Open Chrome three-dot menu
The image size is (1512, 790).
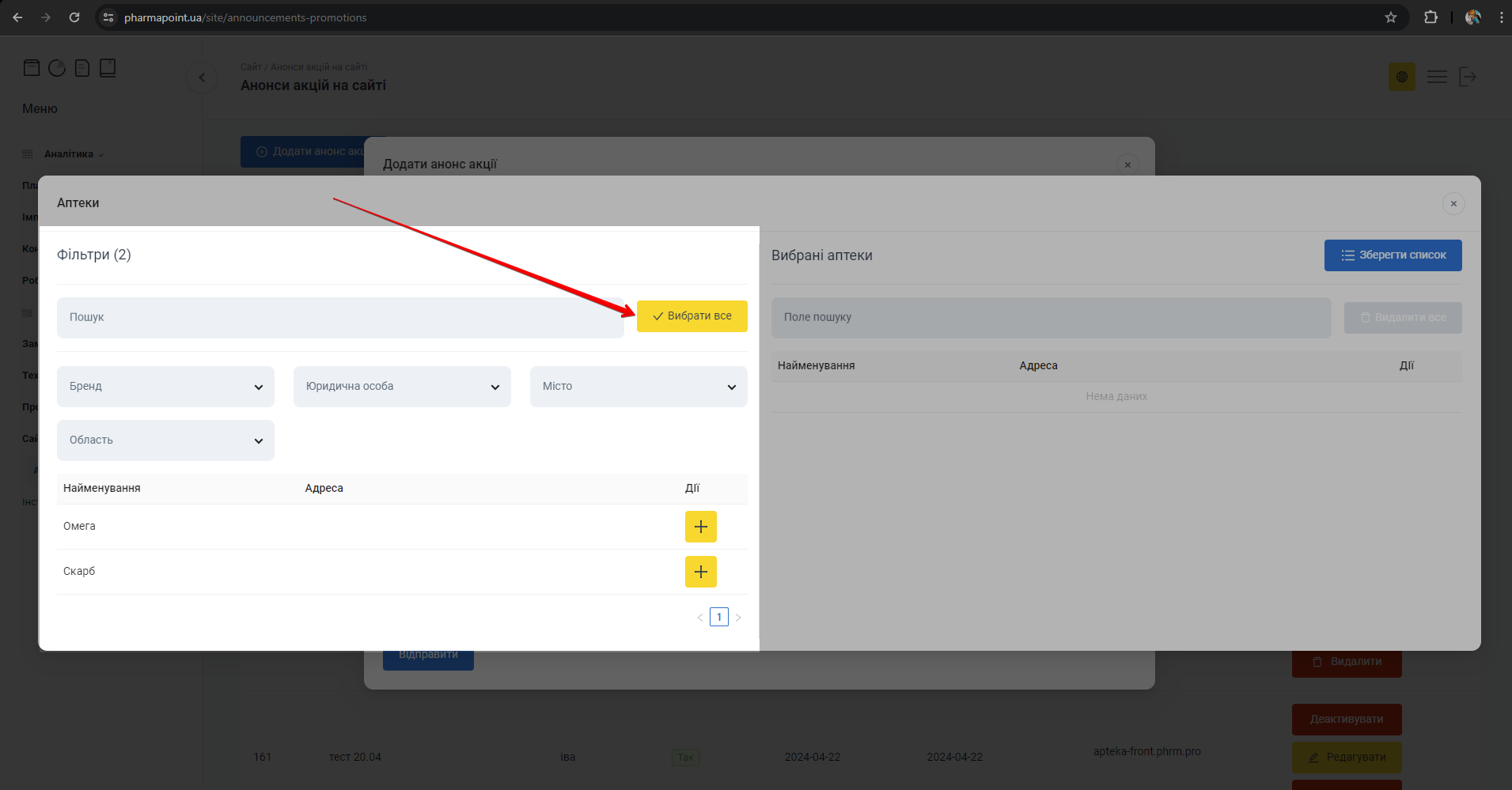click(1501, 17)
